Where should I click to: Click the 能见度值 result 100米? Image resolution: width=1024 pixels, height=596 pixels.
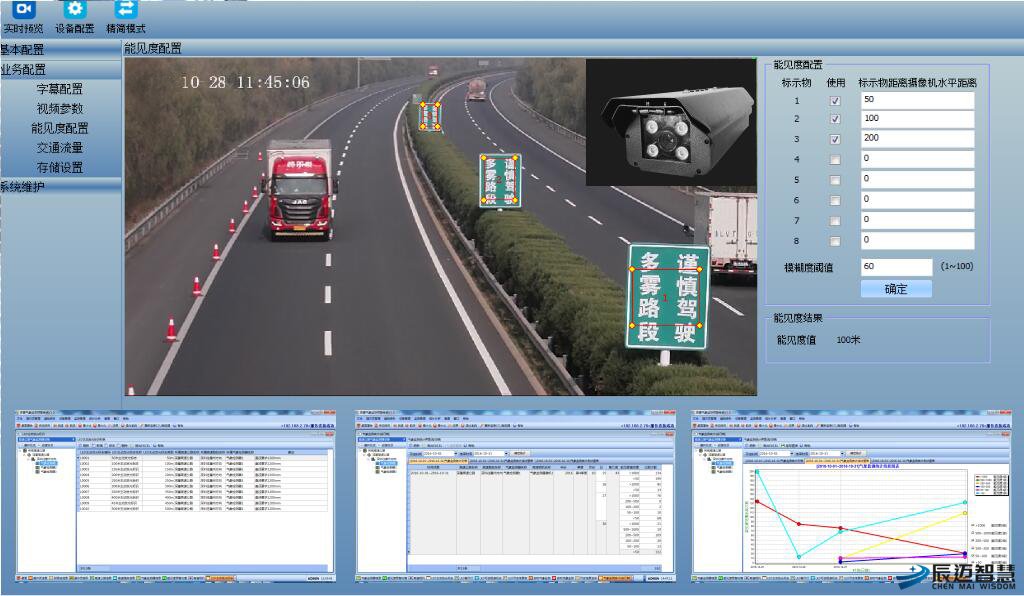(848, 340)
